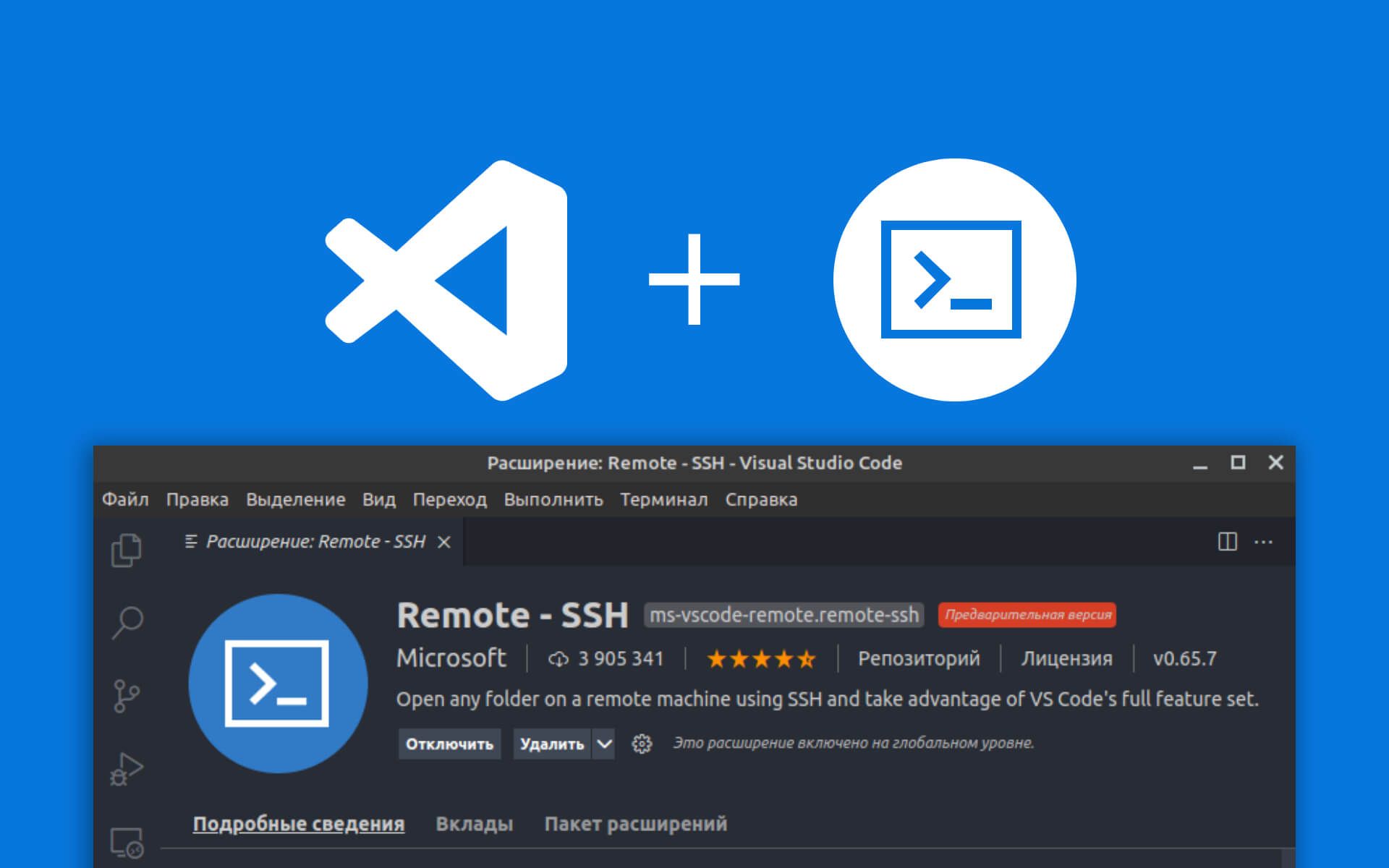Click the Предварительная версия badge
Viewport: 1389px width, 868px height.
(1027, 615)
